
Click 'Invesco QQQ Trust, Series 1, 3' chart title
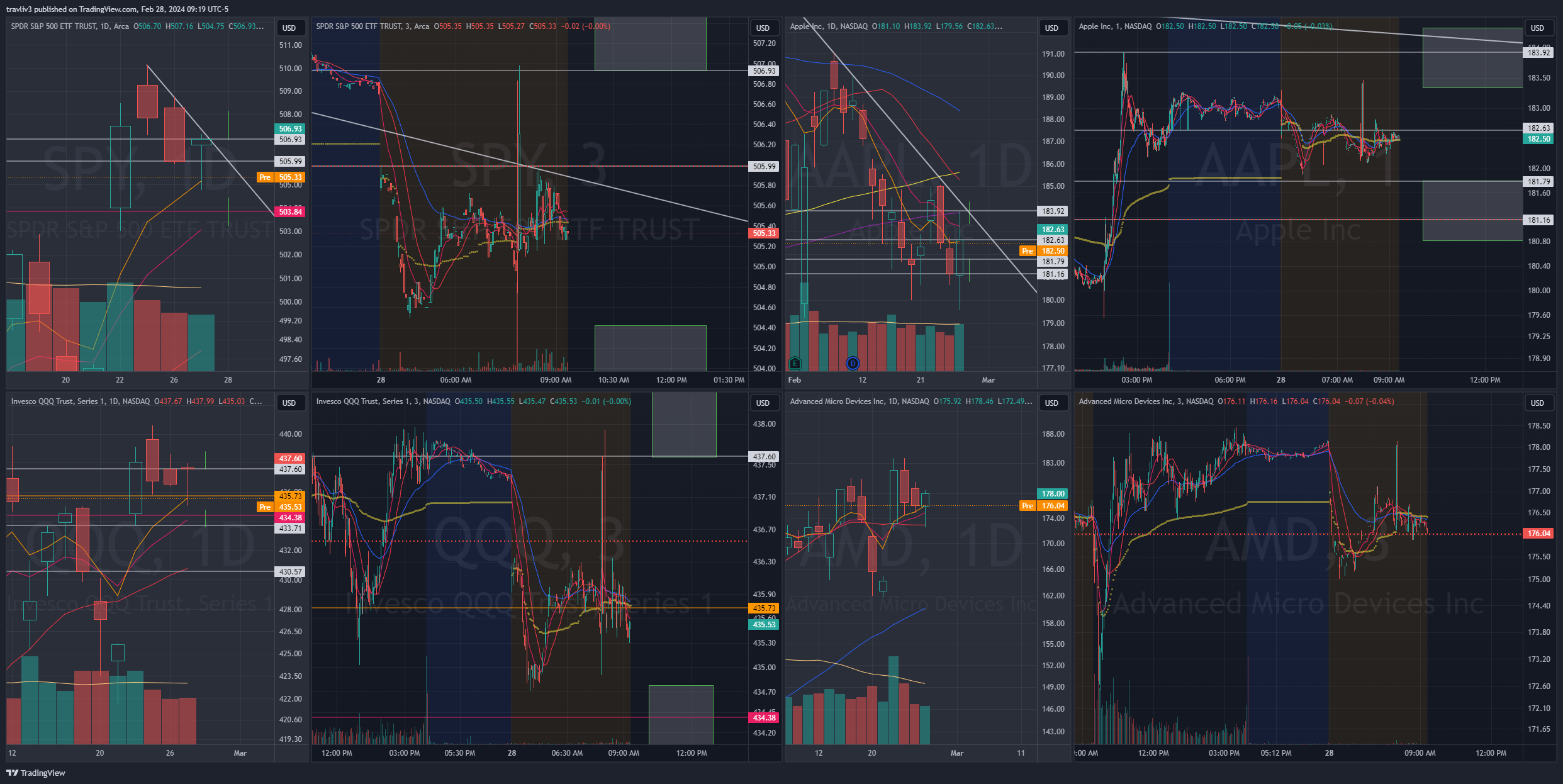368,401
